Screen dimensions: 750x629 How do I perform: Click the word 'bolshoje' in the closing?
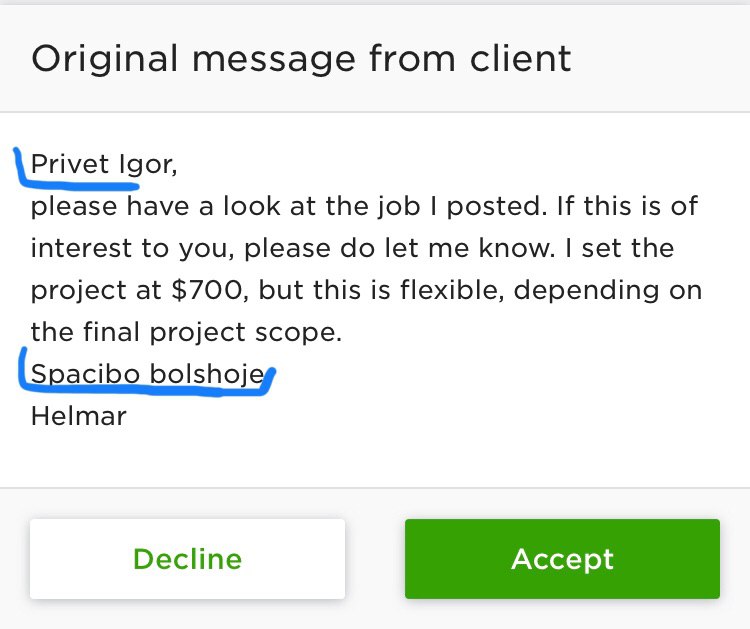tap(207, 374)
